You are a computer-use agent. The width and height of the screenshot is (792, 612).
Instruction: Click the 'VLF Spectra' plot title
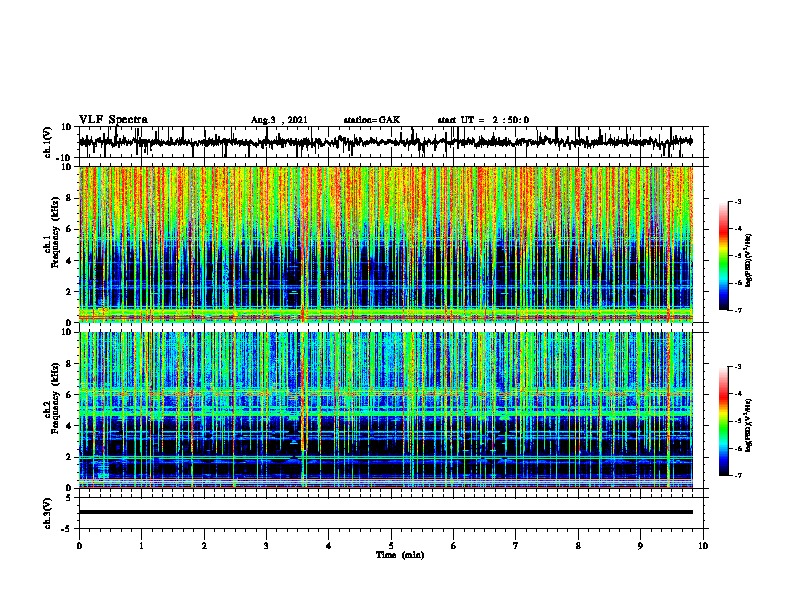(113, 119)
